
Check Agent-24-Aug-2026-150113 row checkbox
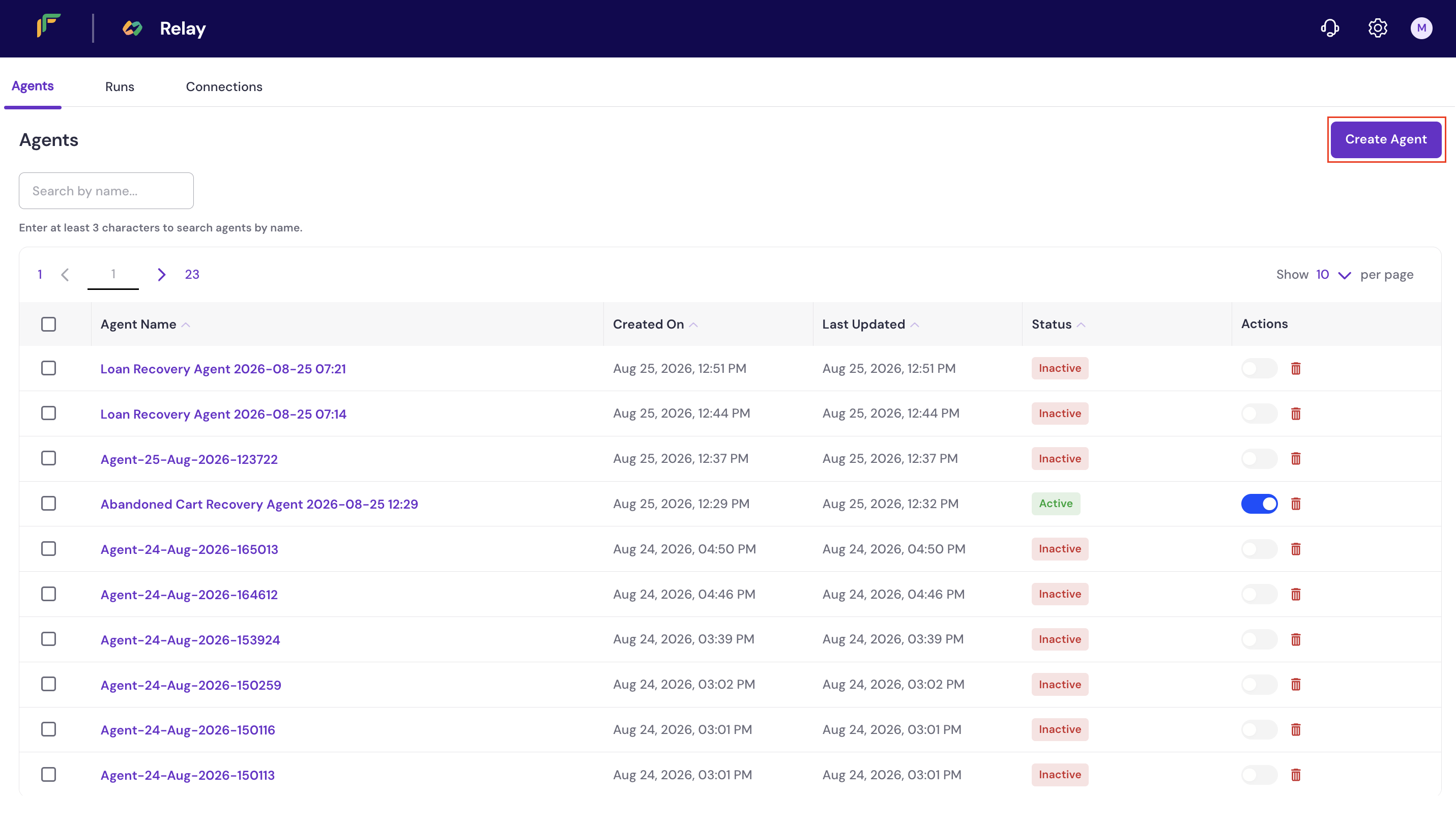(49, 774)
